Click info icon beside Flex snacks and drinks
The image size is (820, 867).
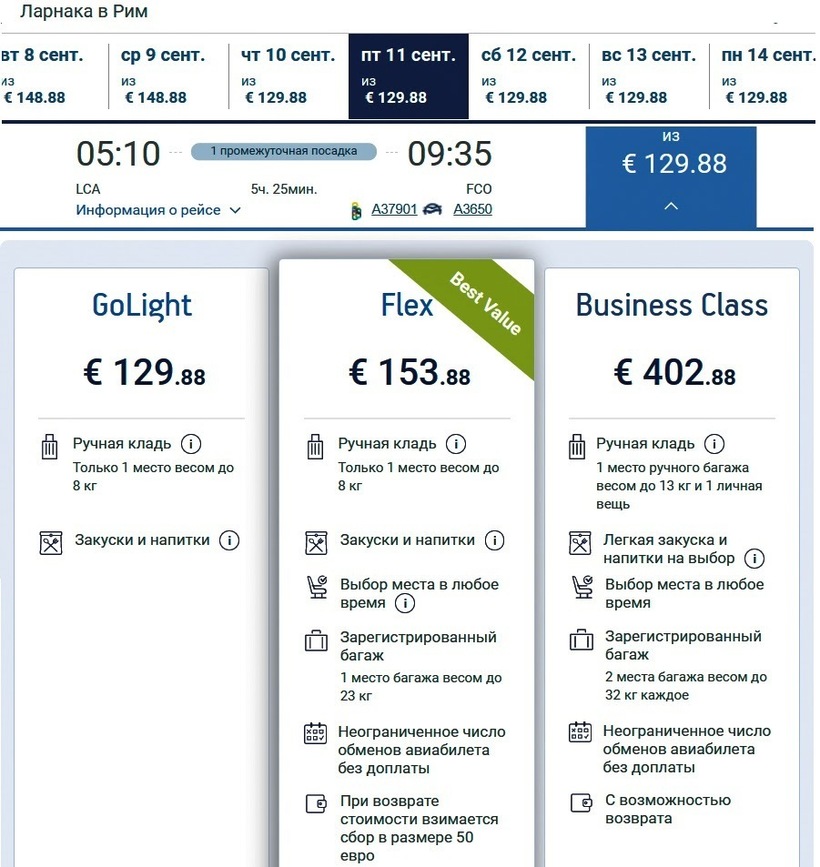click(494, 540)
